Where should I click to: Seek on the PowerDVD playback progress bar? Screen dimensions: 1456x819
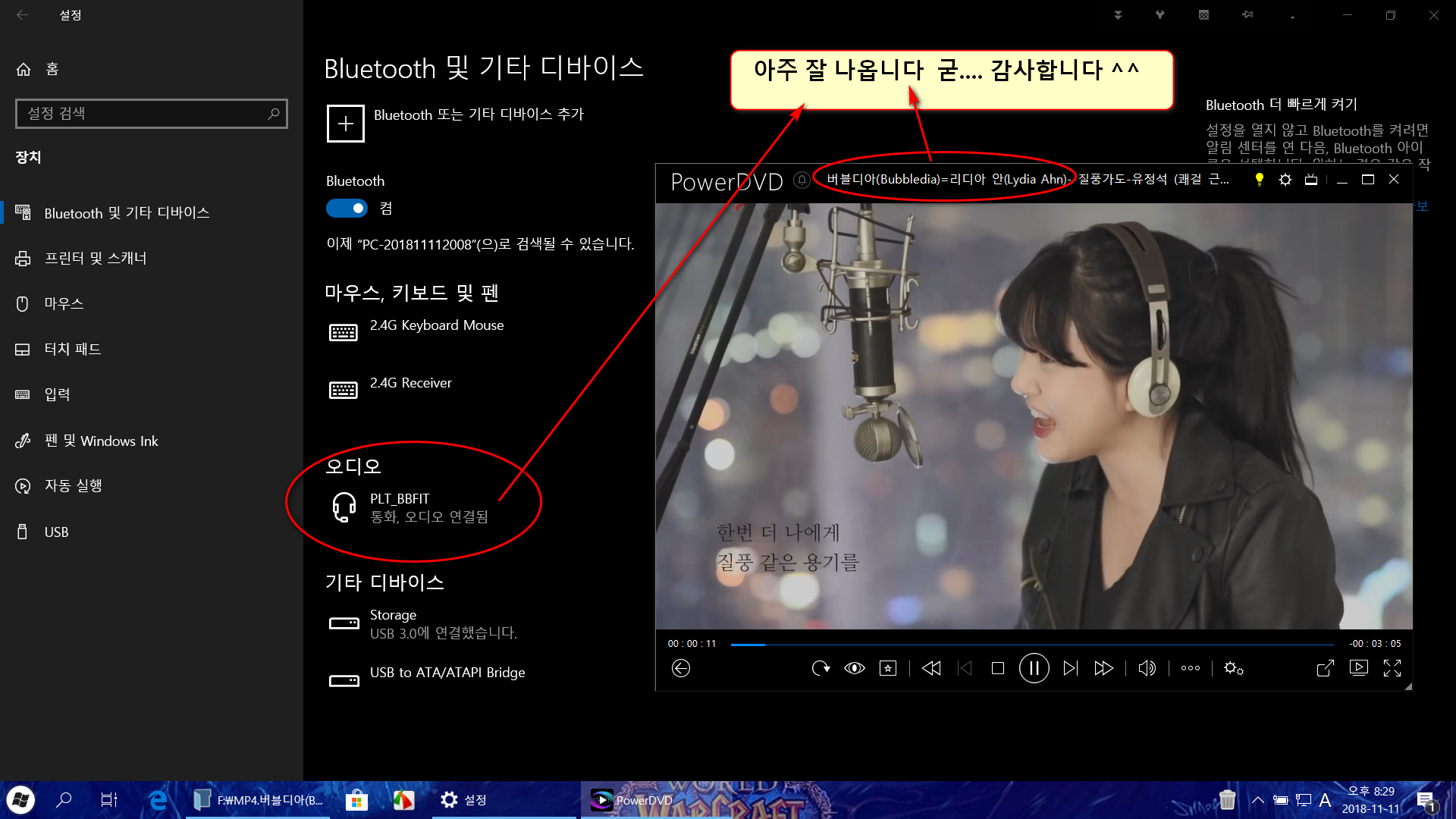coord(1032,645)
